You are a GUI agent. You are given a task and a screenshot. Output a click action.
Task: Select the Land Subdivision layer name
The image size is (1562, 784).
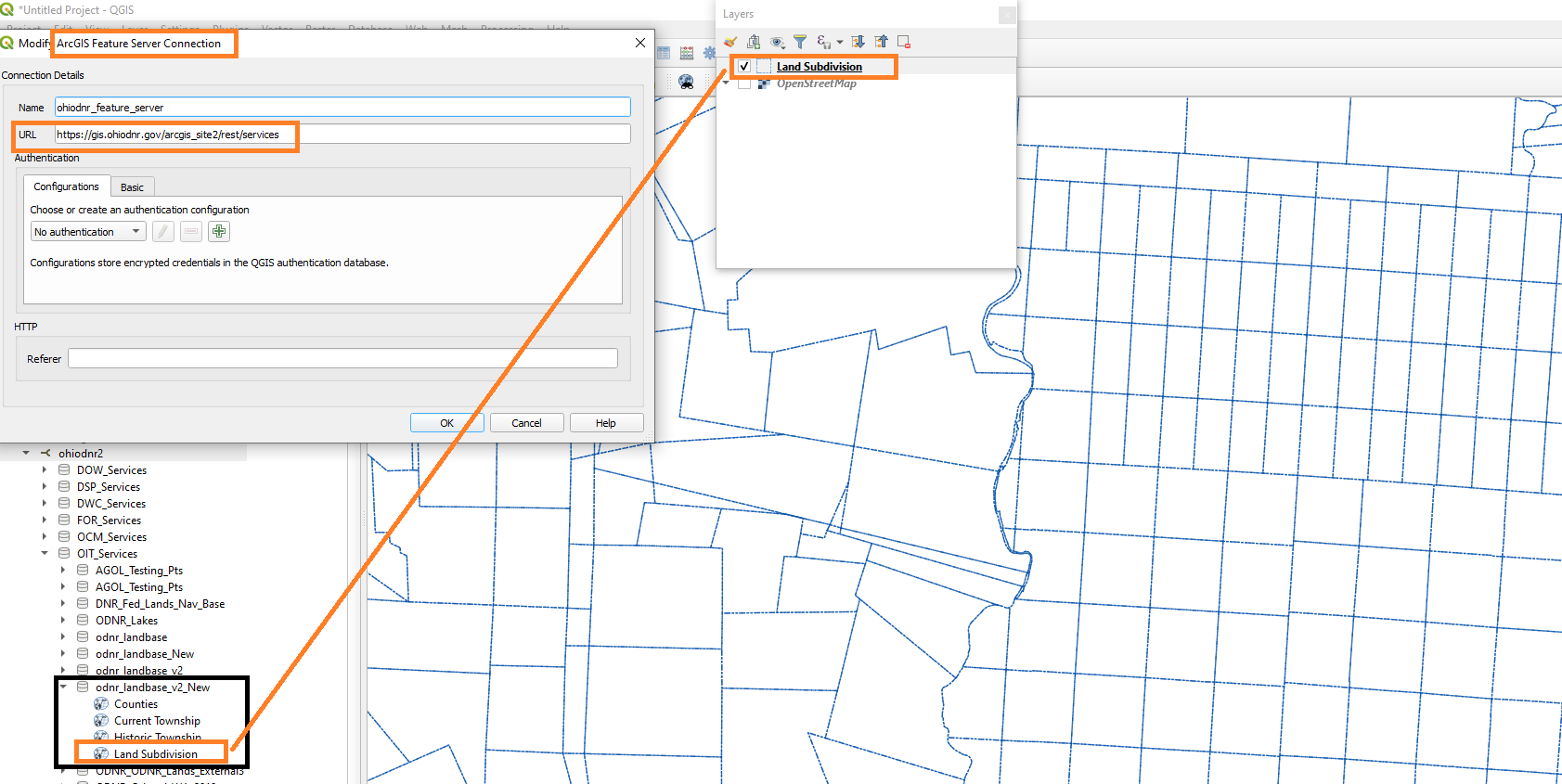(820, 67)
